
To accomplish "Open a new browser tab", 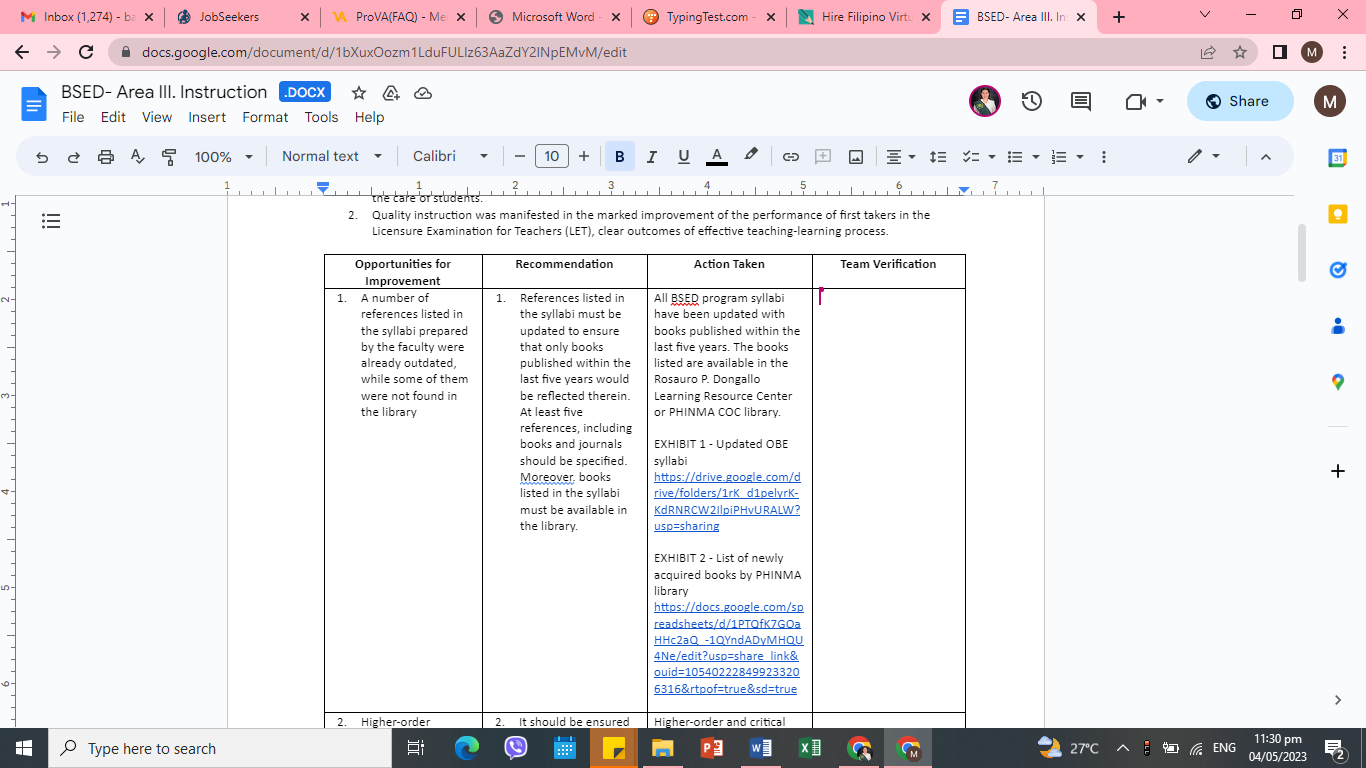I will click(x=1119, y=17).
